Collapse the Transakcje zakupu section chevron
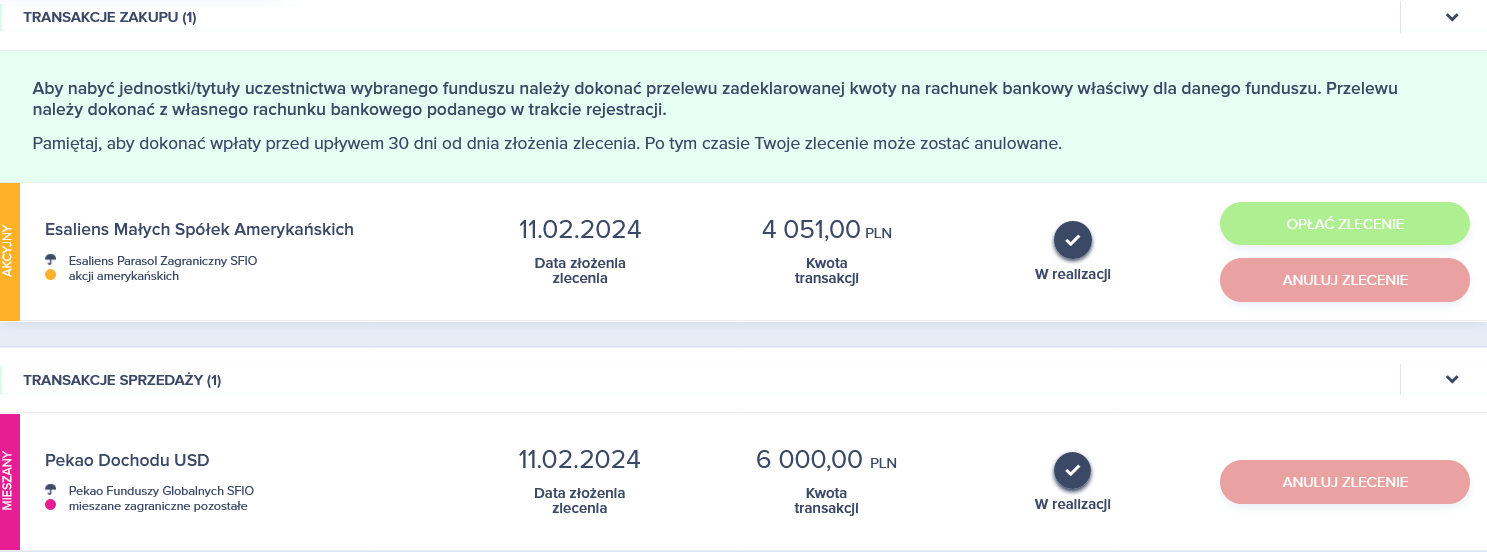The width and height of the screenshot is (1487, 553). (x=1452, y=17)
